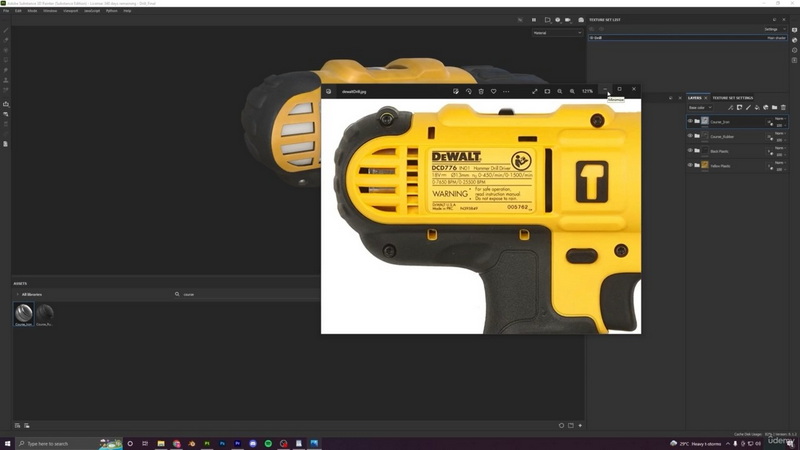Select the Material picker tool
This screenshot has width=800, height=450.
click(6, 90)
